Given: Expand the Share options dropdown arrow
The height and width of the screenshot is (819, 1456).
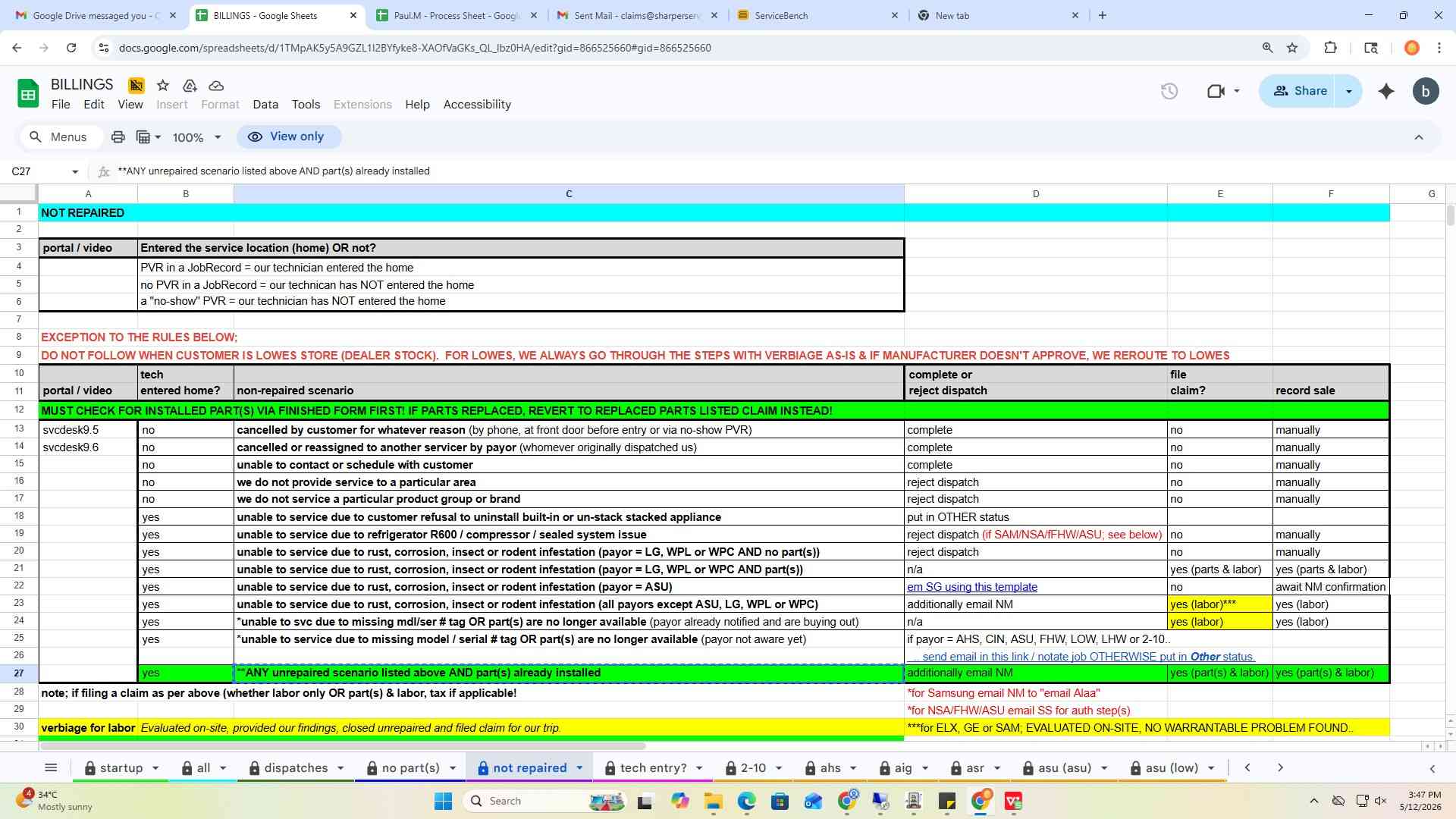Looking at the screenshot, I should click(x=1348, y=91).
